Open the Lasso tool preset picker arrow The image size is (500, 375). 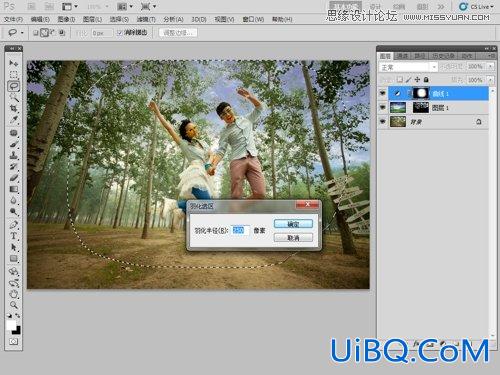(22, 33)
